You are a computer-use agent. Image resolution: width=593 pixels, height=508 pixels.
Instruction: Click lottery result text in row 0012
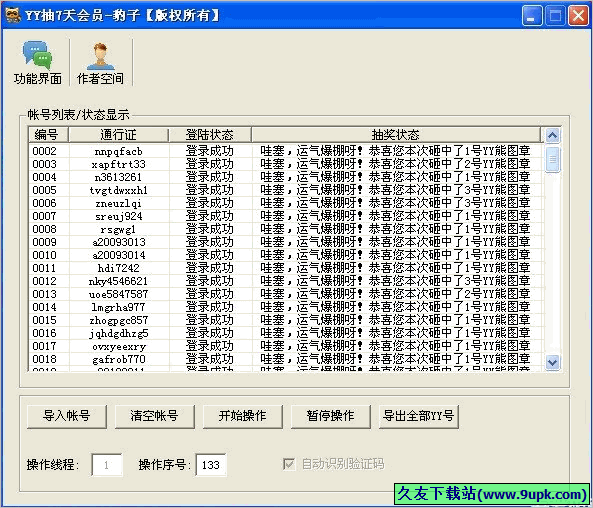395,281
